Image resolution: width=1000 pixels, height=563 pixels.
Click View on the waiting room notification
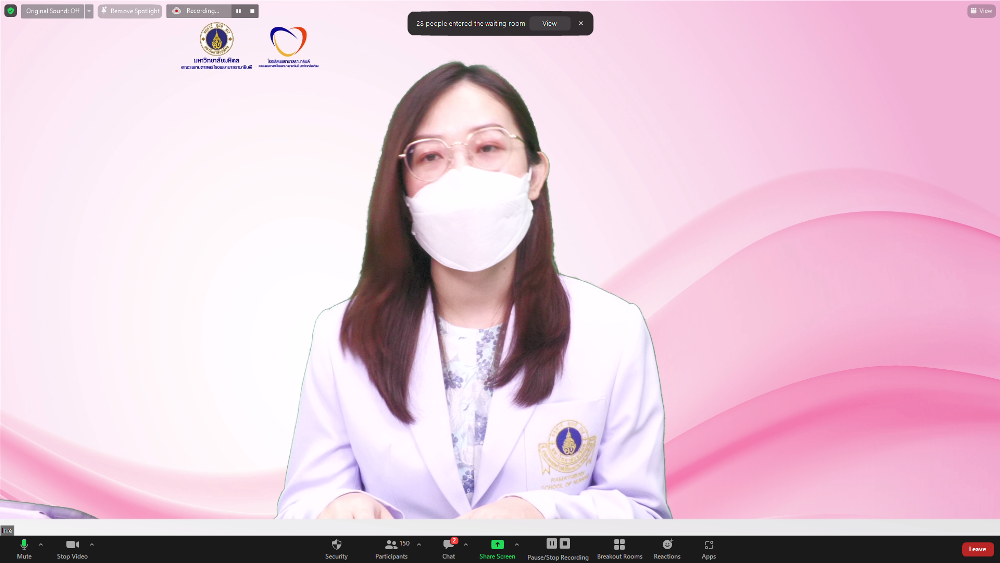pos(550,23)
